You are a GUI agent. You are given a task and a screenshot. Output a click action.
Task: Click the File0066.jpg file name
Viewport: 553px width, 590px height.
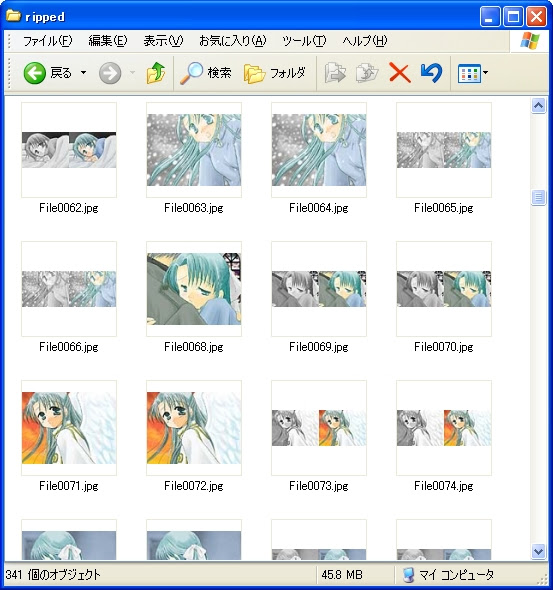pyautogui.click(x=69, y=347)
